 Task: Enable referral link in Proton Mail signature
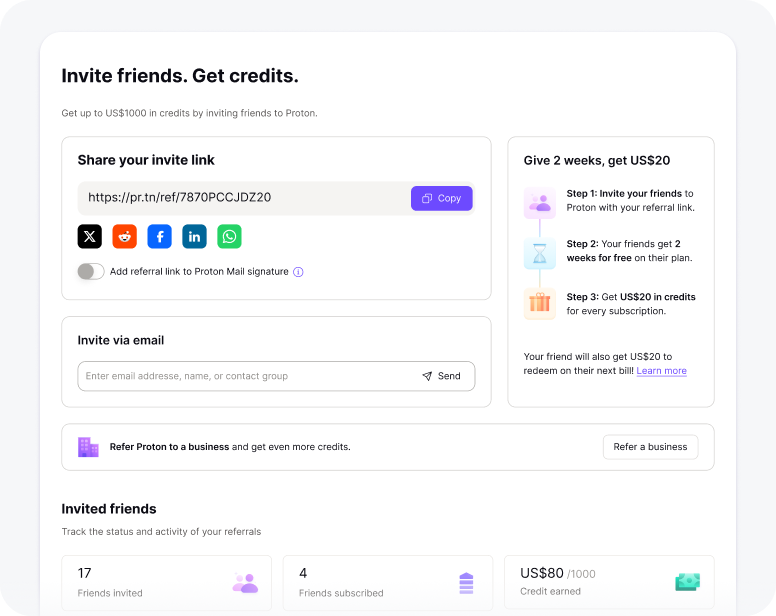coord(91,272)
